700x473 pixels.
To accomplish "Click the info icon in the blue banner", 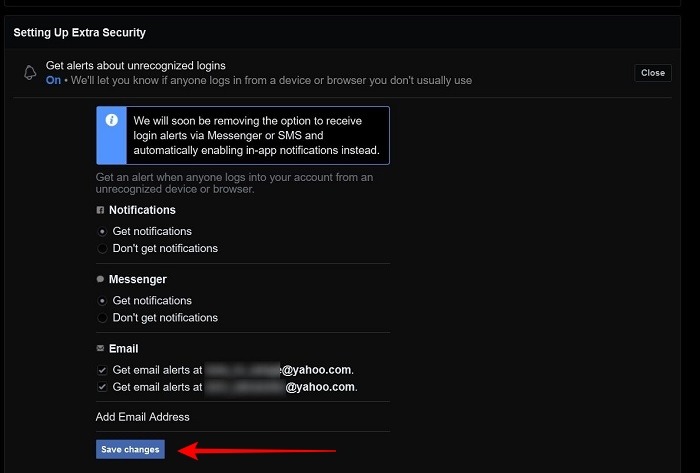I will pyautogui.click(x=112, y=120).
